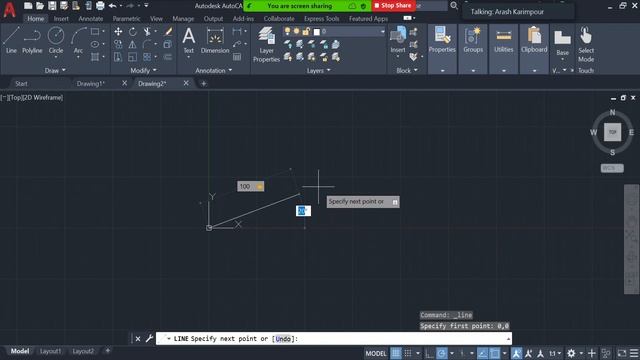Click the new drawing tab plus button
640x360 pixels.
204,84
